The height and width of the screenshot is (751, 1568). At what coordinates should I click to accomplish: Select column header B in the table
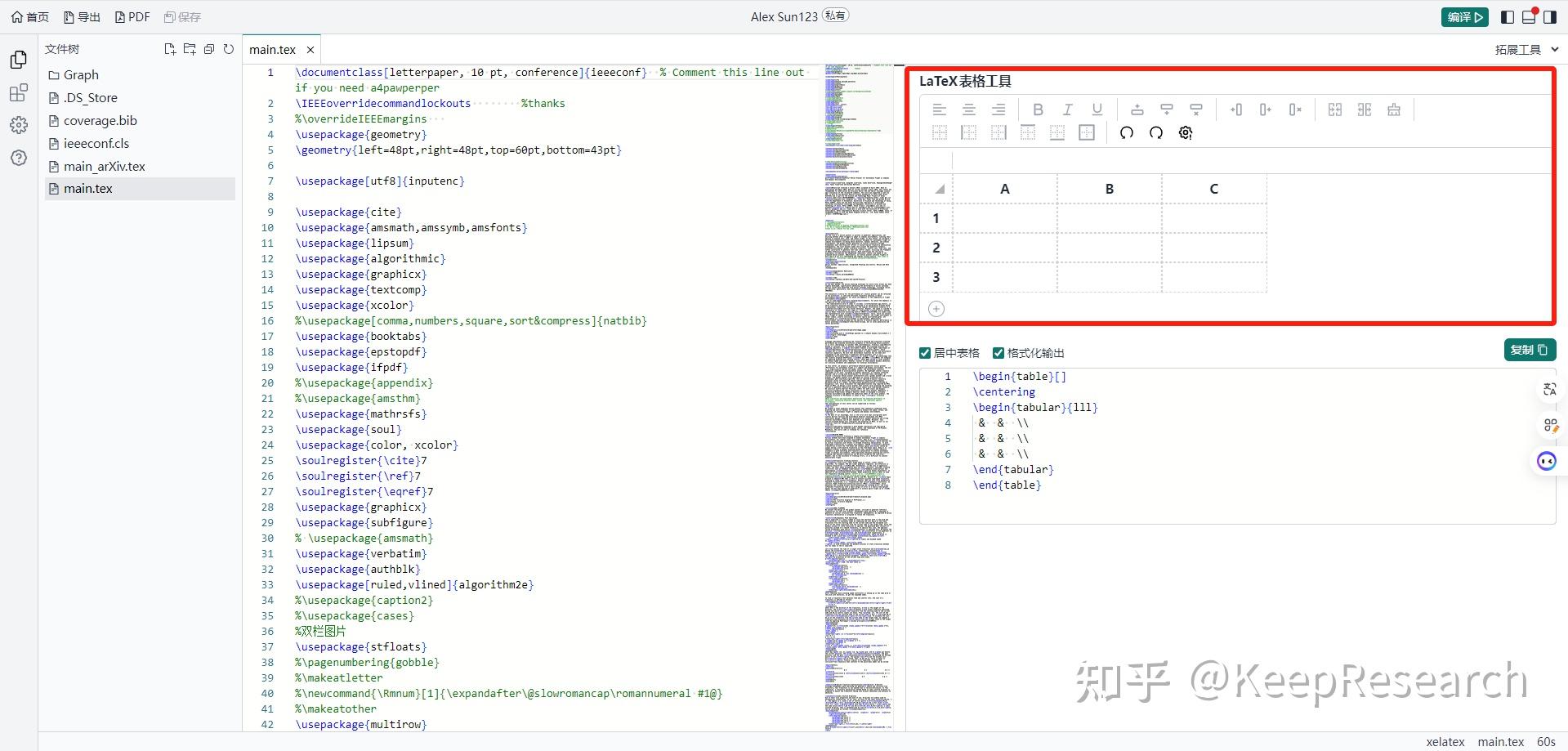(1108, 188)
